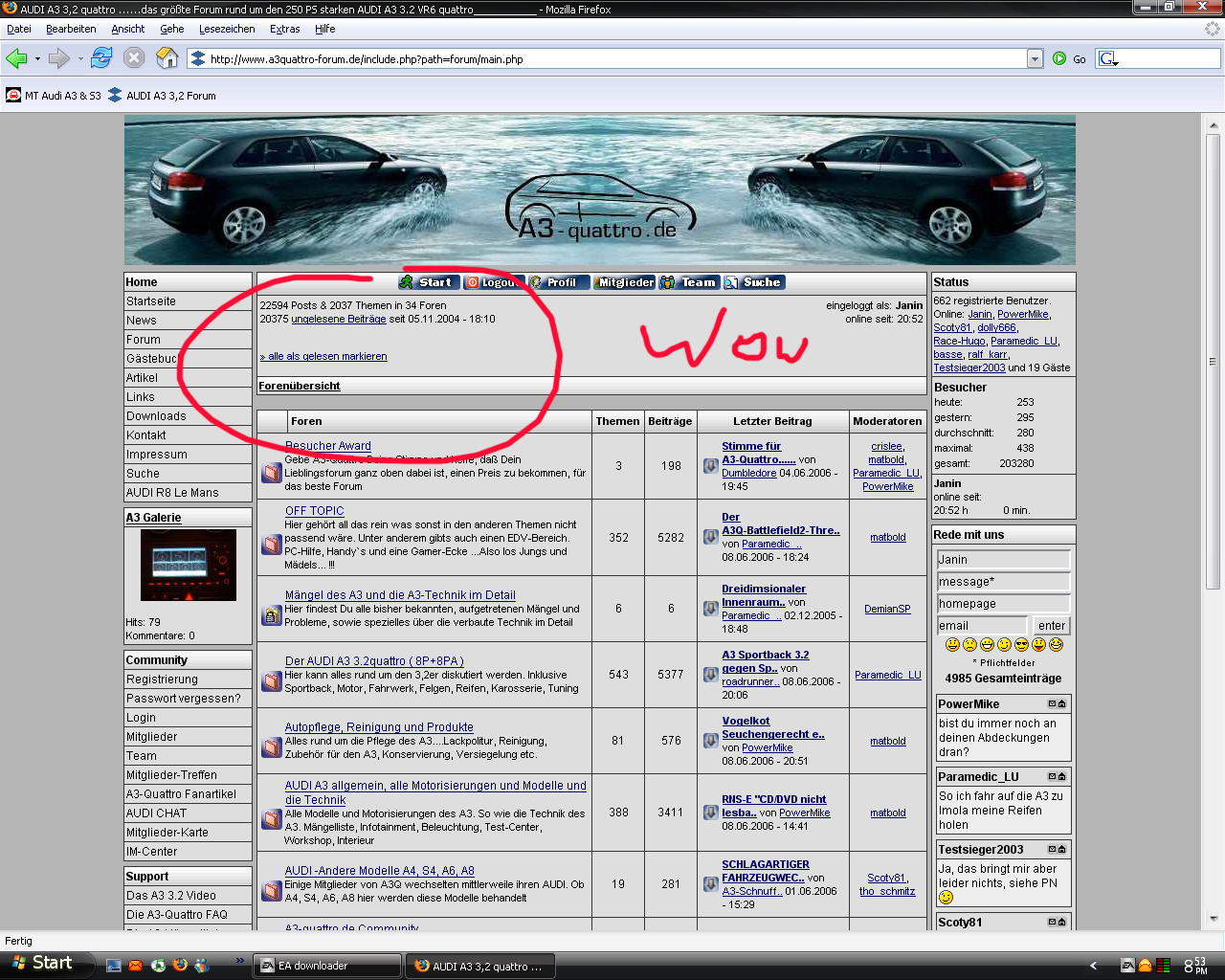
Task: Open the Passwort vergessen? sidebar link
Action: click(x=184, y=699)
